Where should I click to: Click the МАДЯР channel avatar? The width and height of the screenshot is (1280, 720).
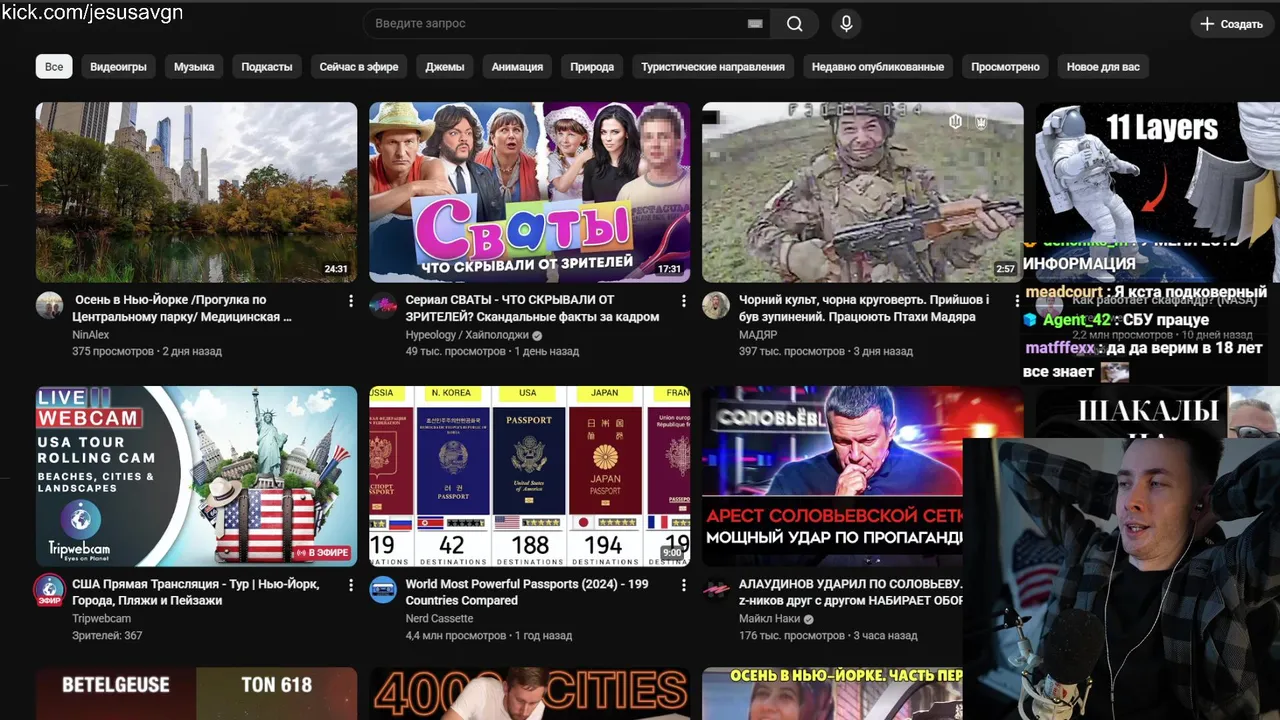pyautogui.click(x=715, y=305)
